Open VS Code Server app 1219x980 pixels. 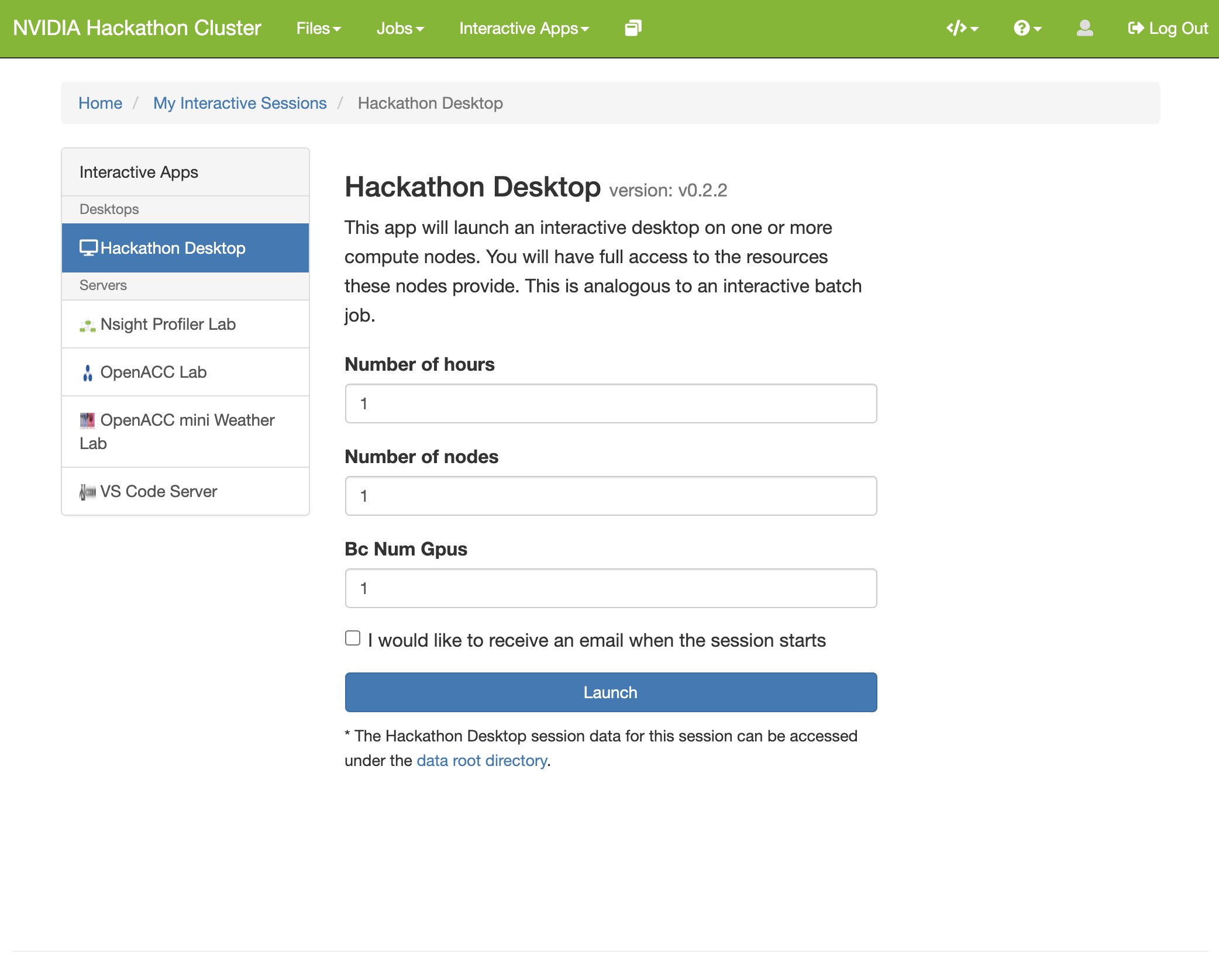click(185, 492)
